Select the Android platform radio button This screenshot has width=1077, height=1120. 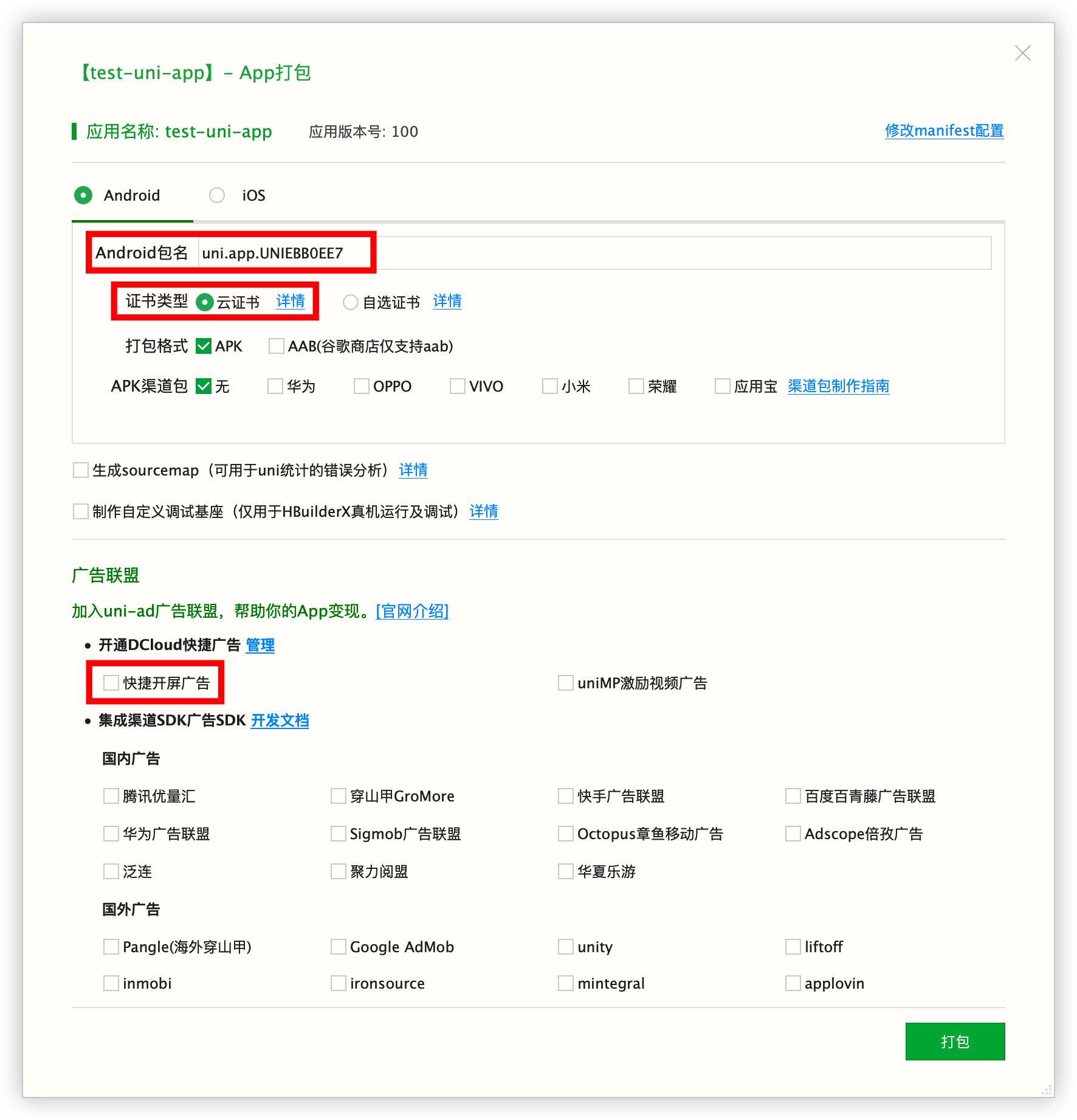(83, 195)
